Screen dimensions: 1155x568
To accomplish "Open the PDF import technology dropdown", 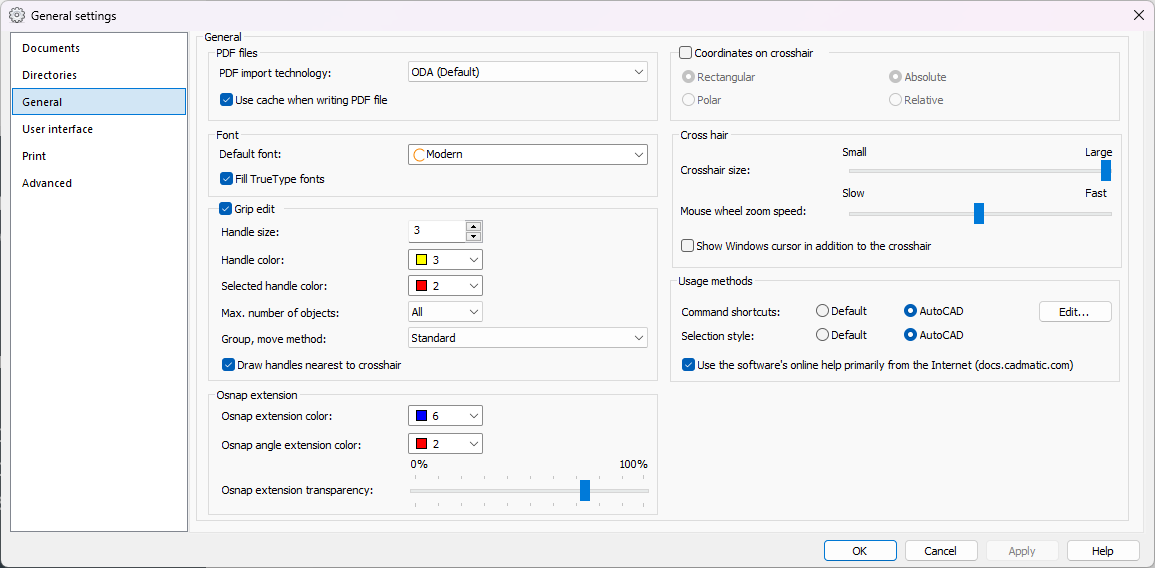I will pos(528,72).
